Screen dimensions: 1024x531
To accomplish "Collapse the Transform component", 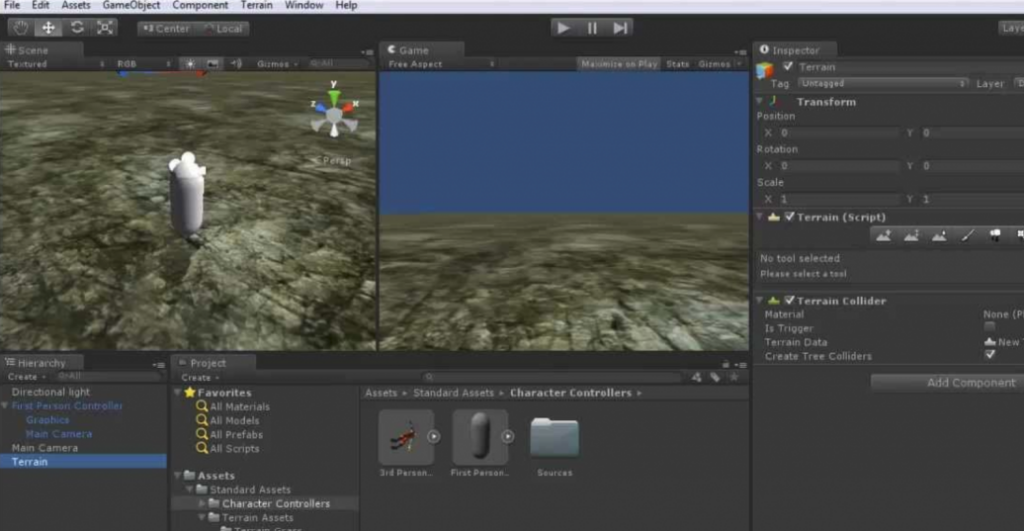I will coord(760,101).
